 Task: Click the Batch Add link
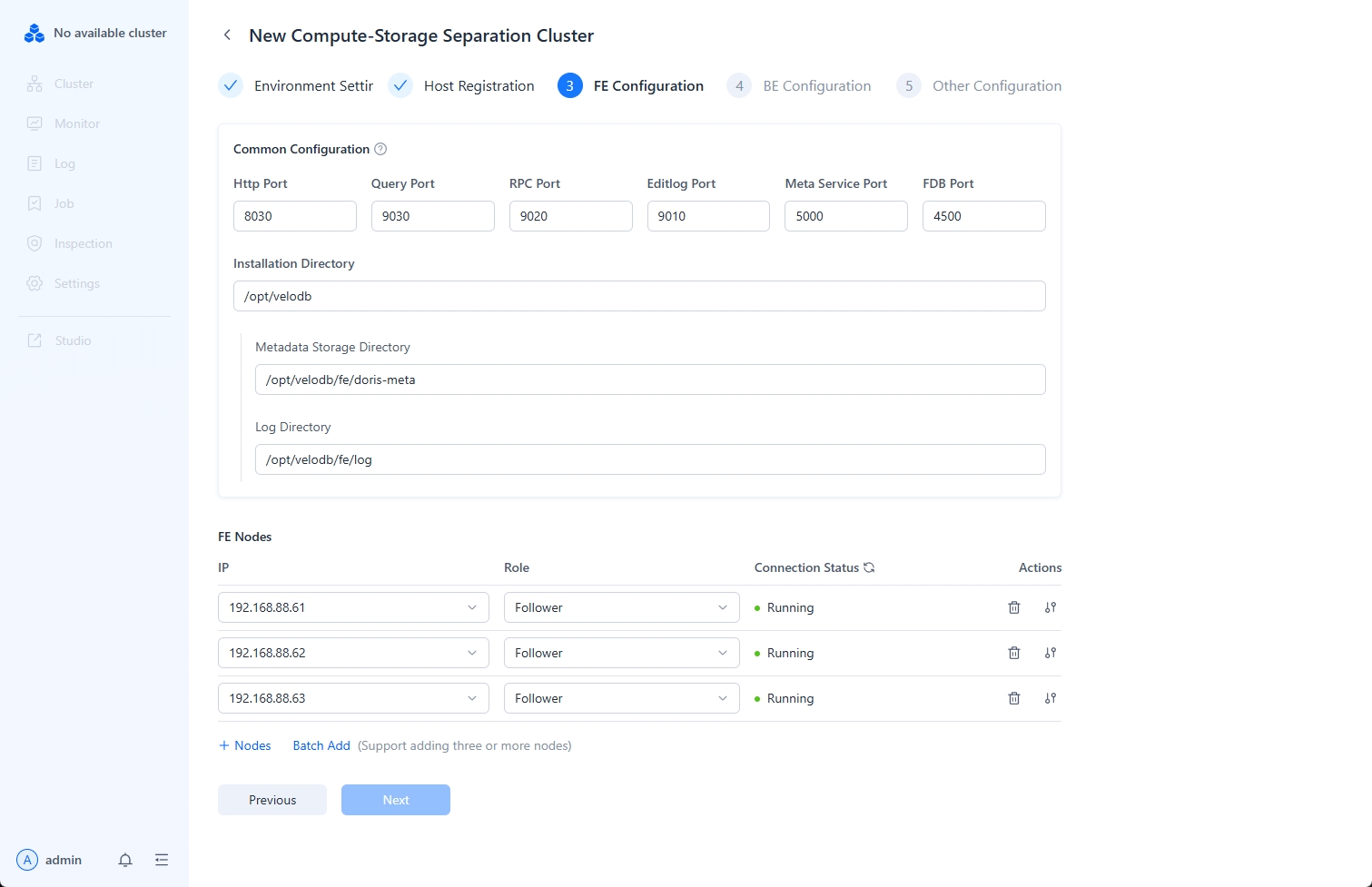[x=321, y=745]
